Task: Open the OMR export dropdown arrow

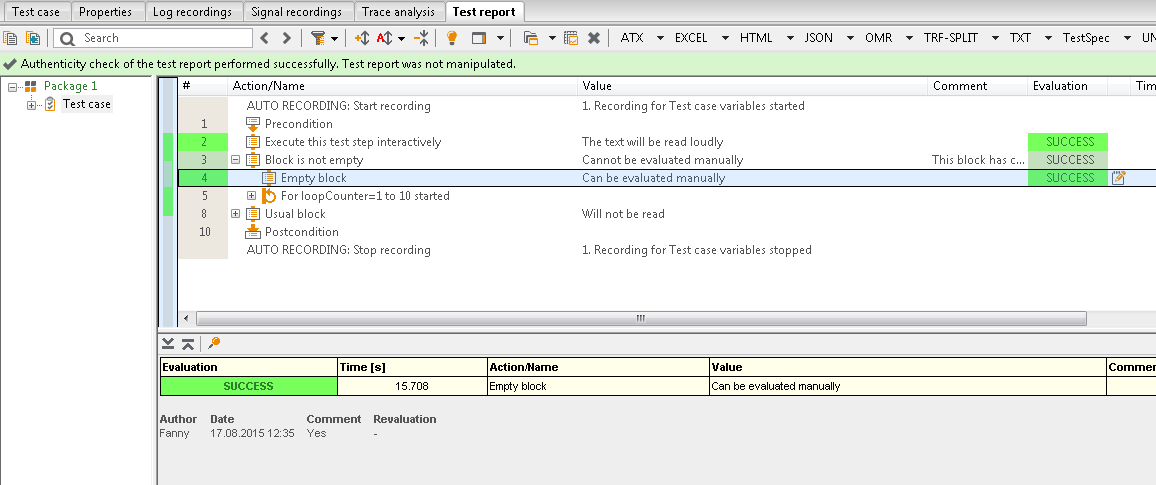Action: (x=908, y=38)
